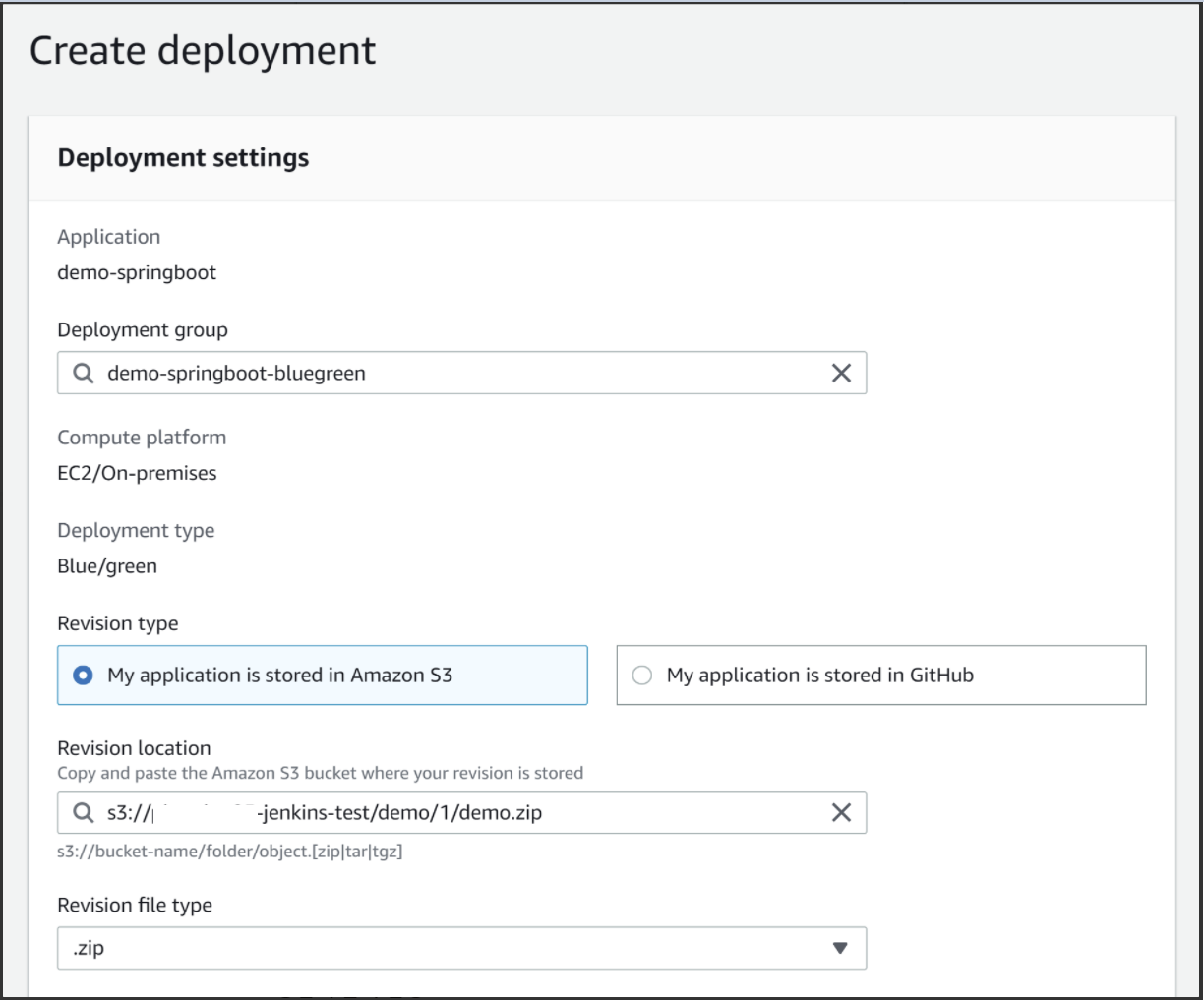This screenshot has width=1204, height=1000.
Task: Click the demo-springboot application name
Action: pyautogui.click(x=137, y=273)
